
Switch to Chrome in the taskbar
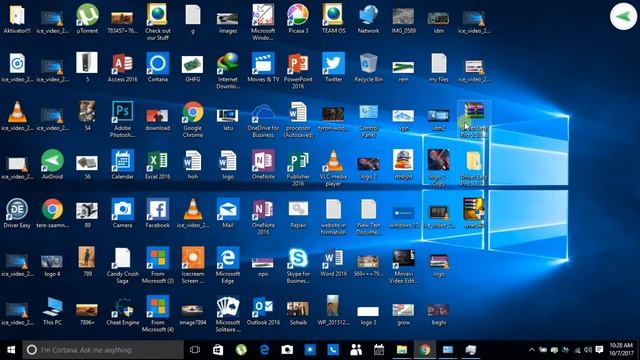pyautogui.click(x=425, y=350)
